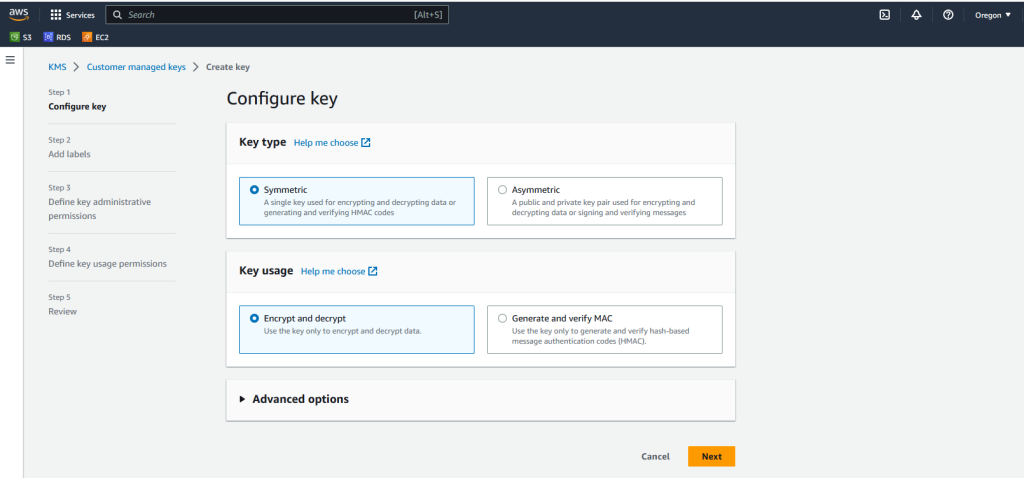This screenshot has width=1024, height=478.
Task: Go to Step 2 Add labels
Action: click(69, 154)
